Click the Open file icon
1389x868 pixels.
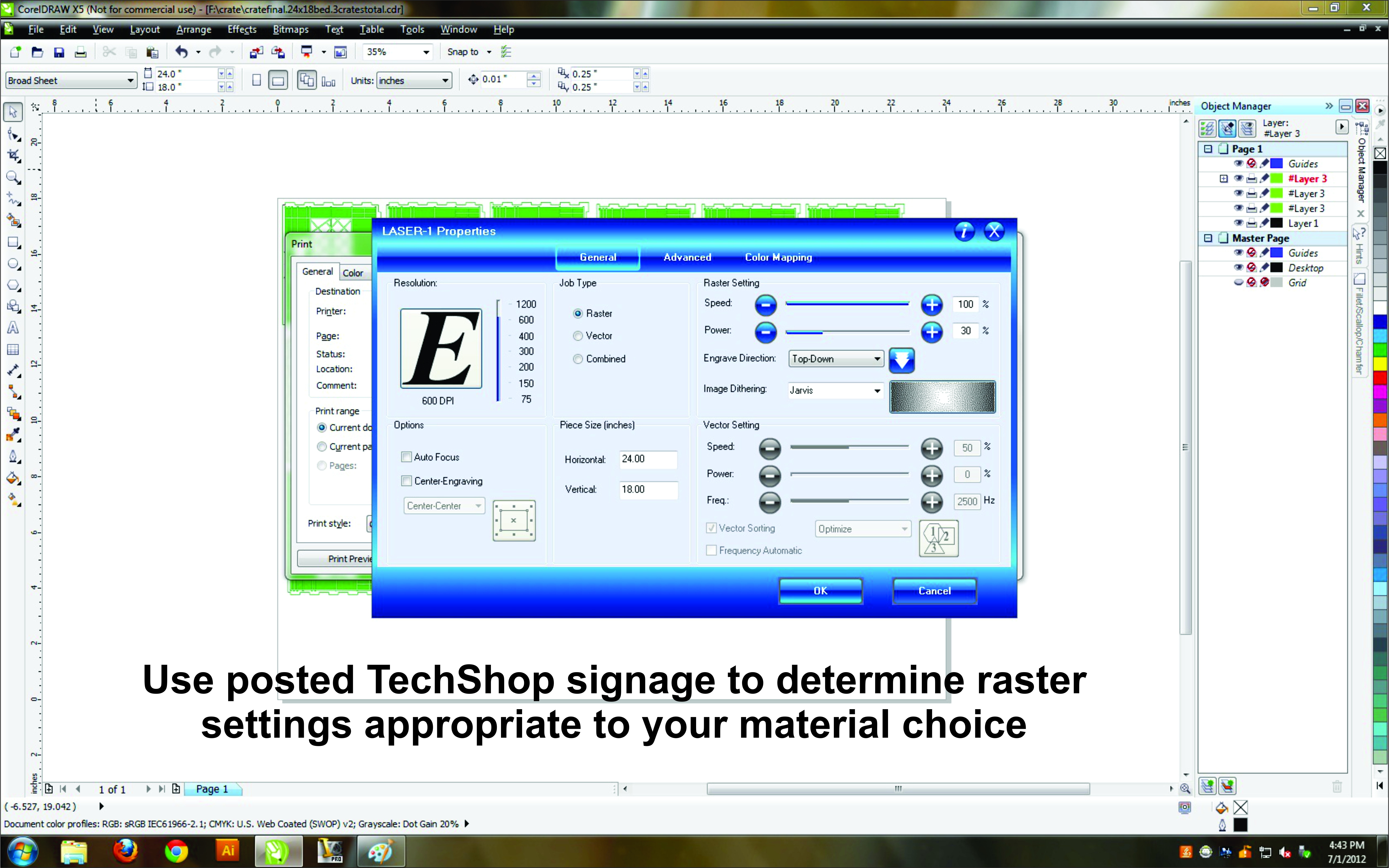[x=37, y=52]
